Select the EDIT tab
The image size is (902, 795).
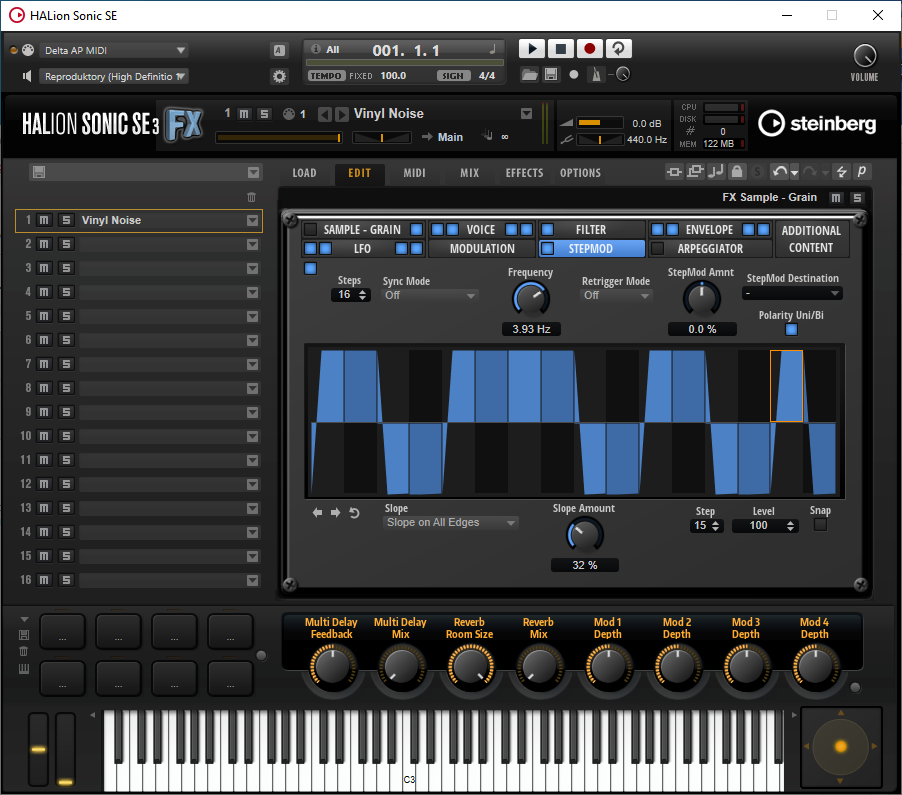click(x=360, y=173)
